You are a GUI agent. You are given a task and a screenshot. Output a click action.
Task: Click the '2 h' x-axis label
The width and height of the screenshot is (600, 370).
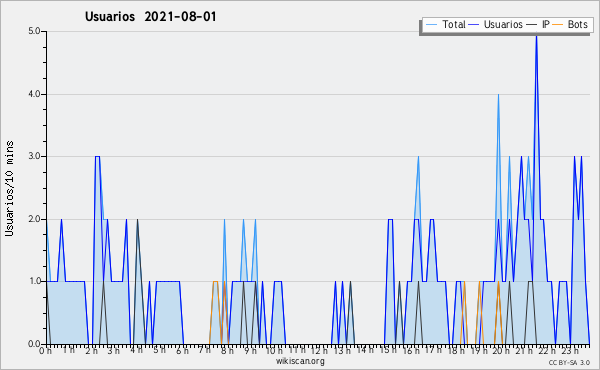tap(91, 351)
